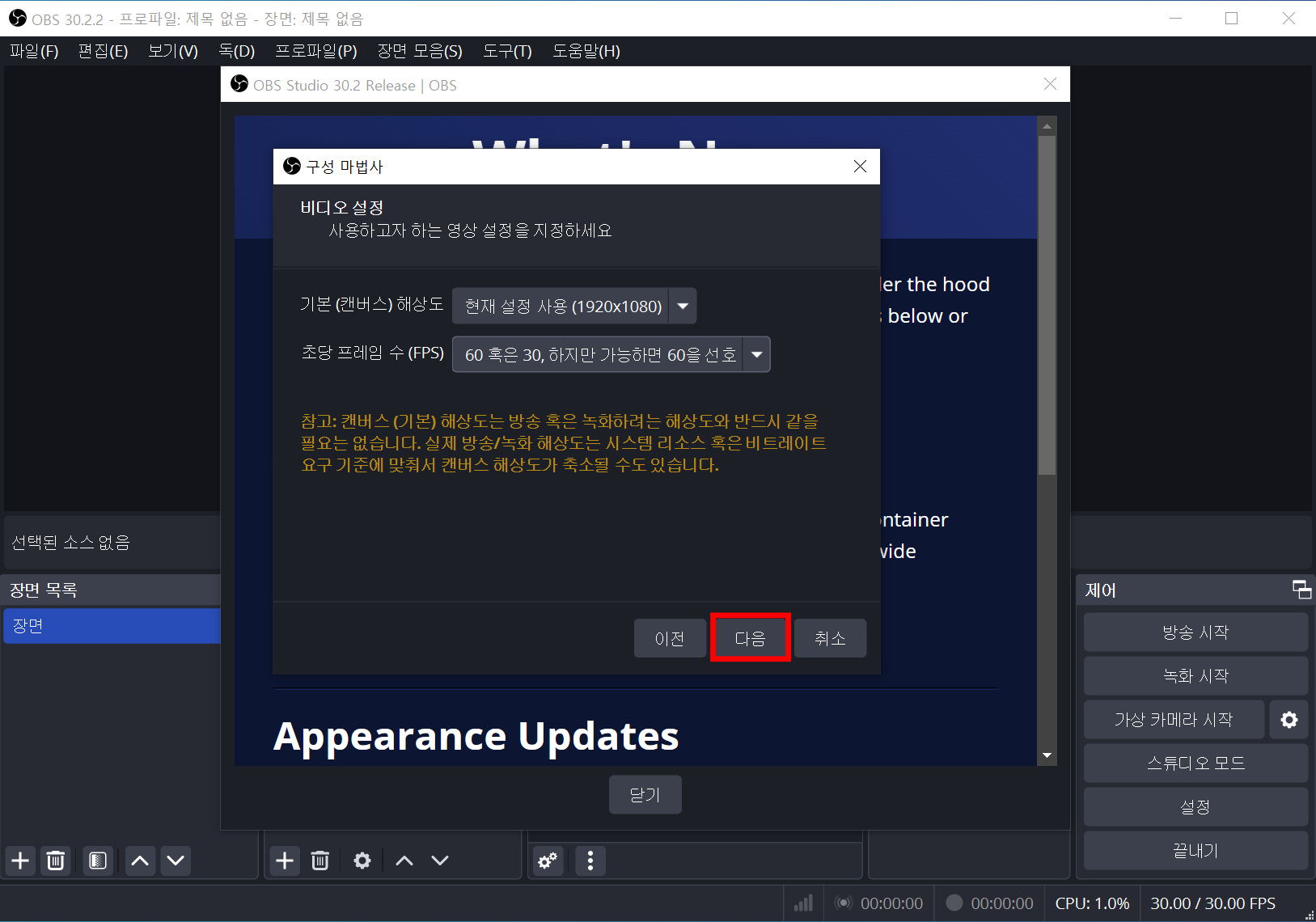
Task: Click the streaming time status indicator
Action: click(x=879, y=903)
